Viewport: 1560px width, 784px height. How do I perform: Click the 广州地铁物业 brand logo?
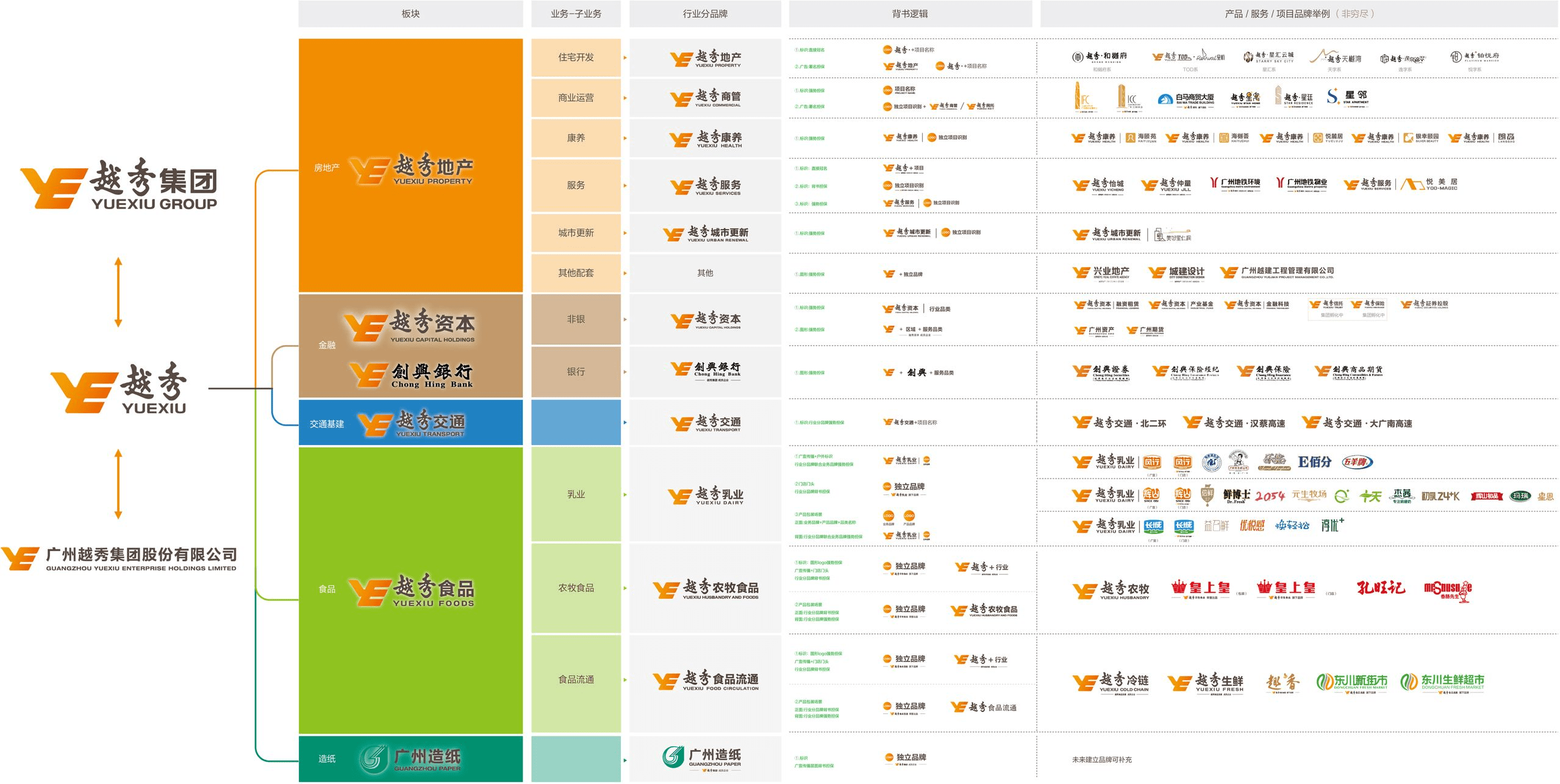(x=1301, y=184)
